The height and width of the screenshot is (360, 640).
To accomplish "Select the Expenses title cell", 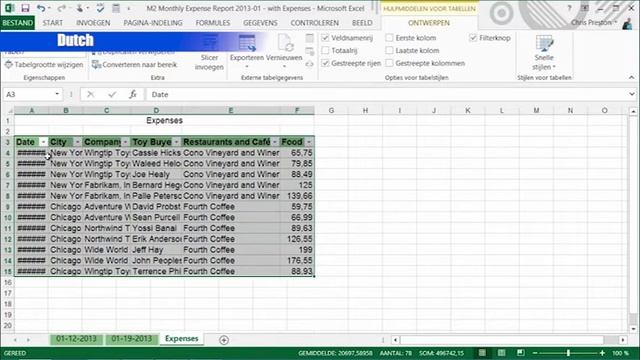I will tap(164, 120).
